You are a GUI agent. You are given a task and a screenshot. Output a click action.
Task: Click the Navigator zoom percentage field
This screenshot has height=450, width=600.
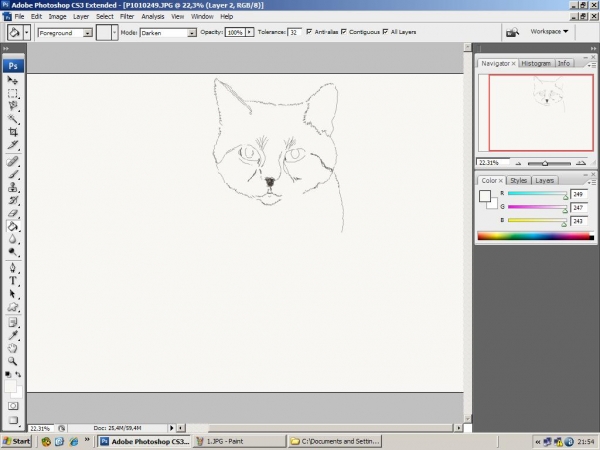(493, 163)
